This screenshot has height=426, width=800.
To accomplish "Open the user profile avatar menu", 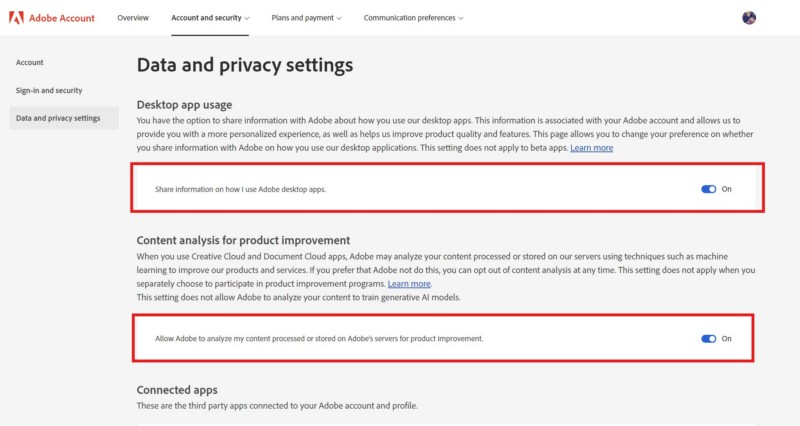I will pyautogui.click(x=750, y=18).
